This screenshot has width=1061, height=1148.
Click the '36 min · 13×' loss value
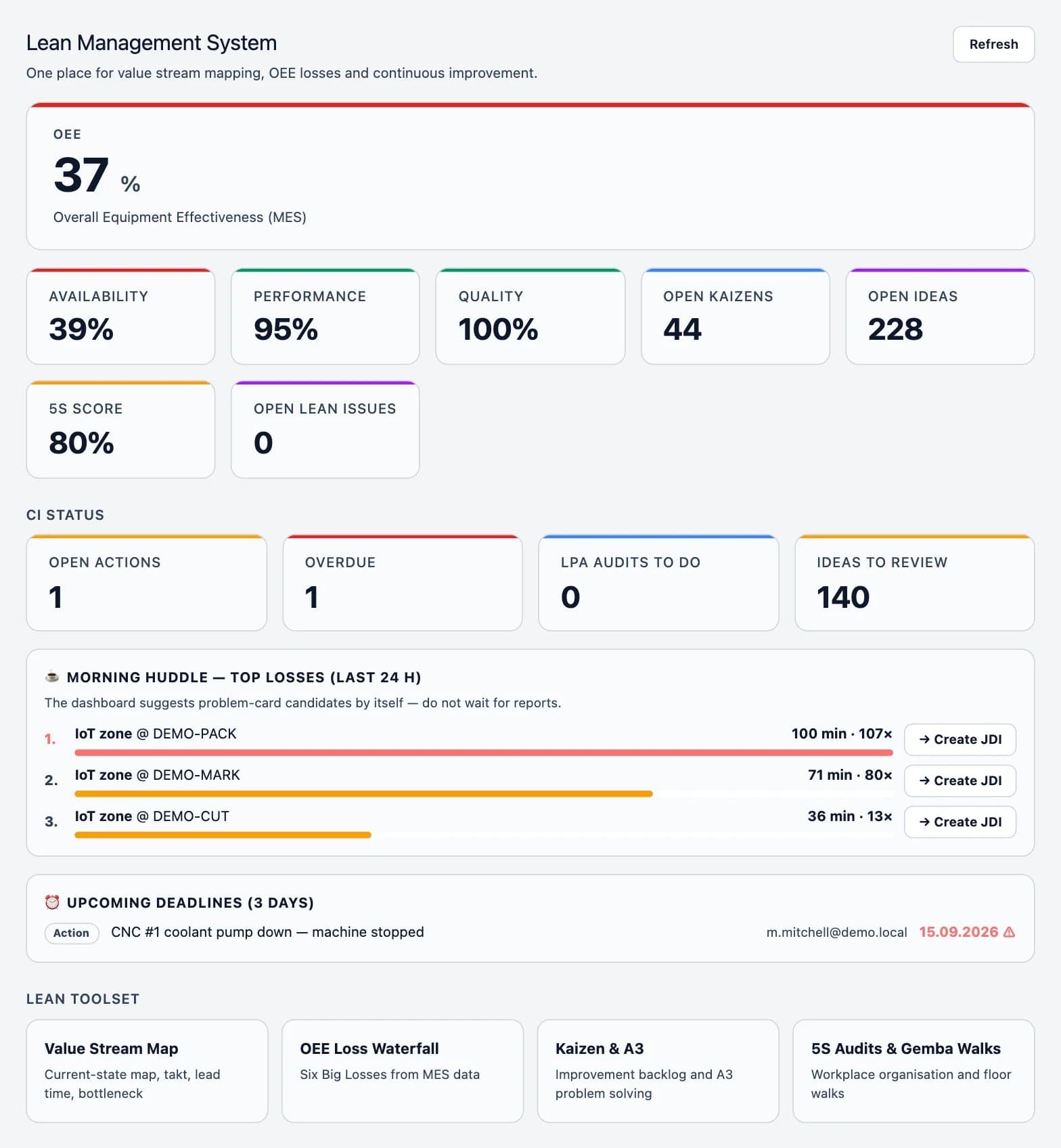850,816
